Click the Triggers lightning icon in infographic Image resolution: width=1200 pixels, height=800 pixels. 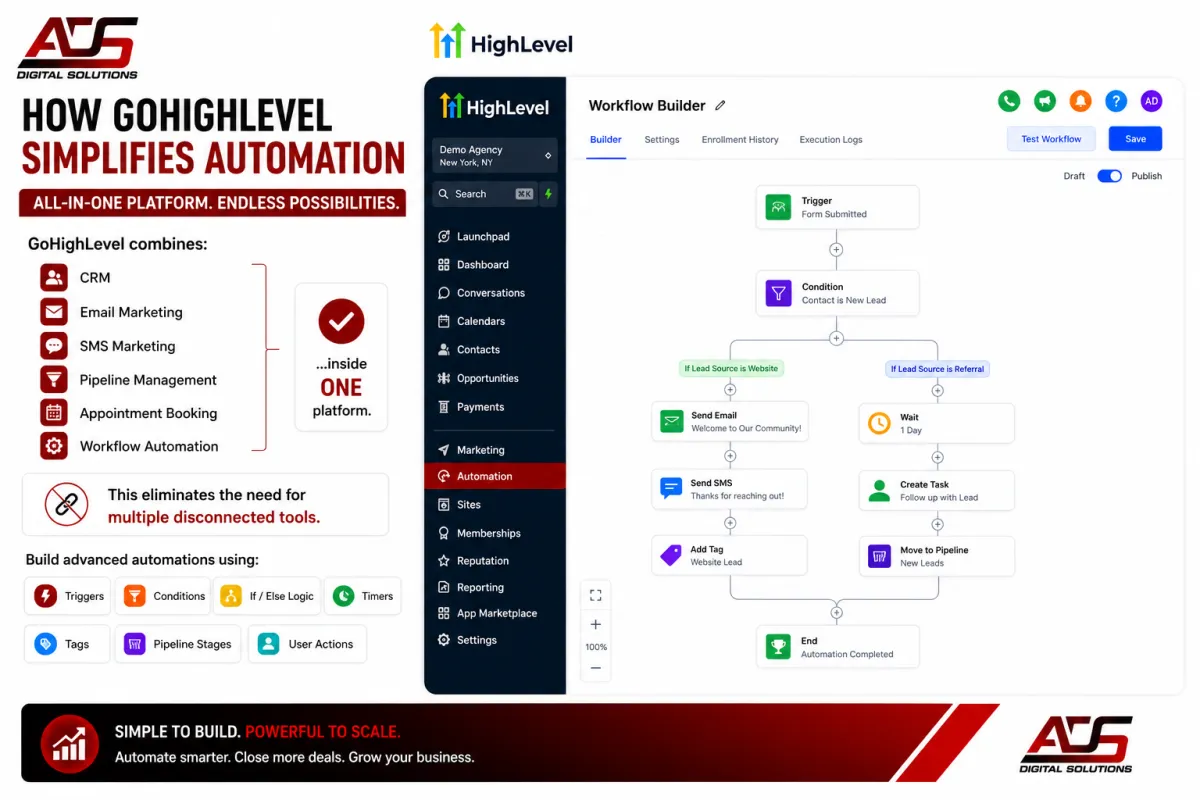45,596
